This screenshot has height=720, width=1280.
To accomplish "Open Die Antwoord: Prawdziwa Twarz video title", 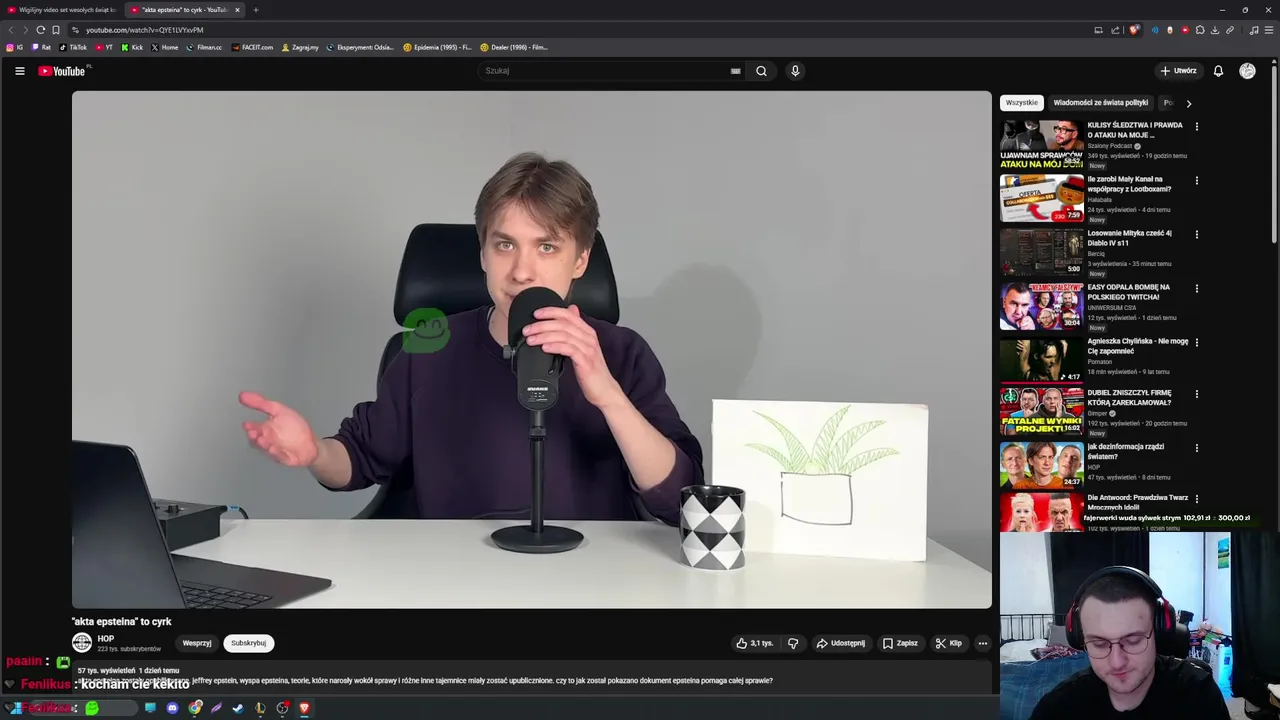I will click(1137, 502).
